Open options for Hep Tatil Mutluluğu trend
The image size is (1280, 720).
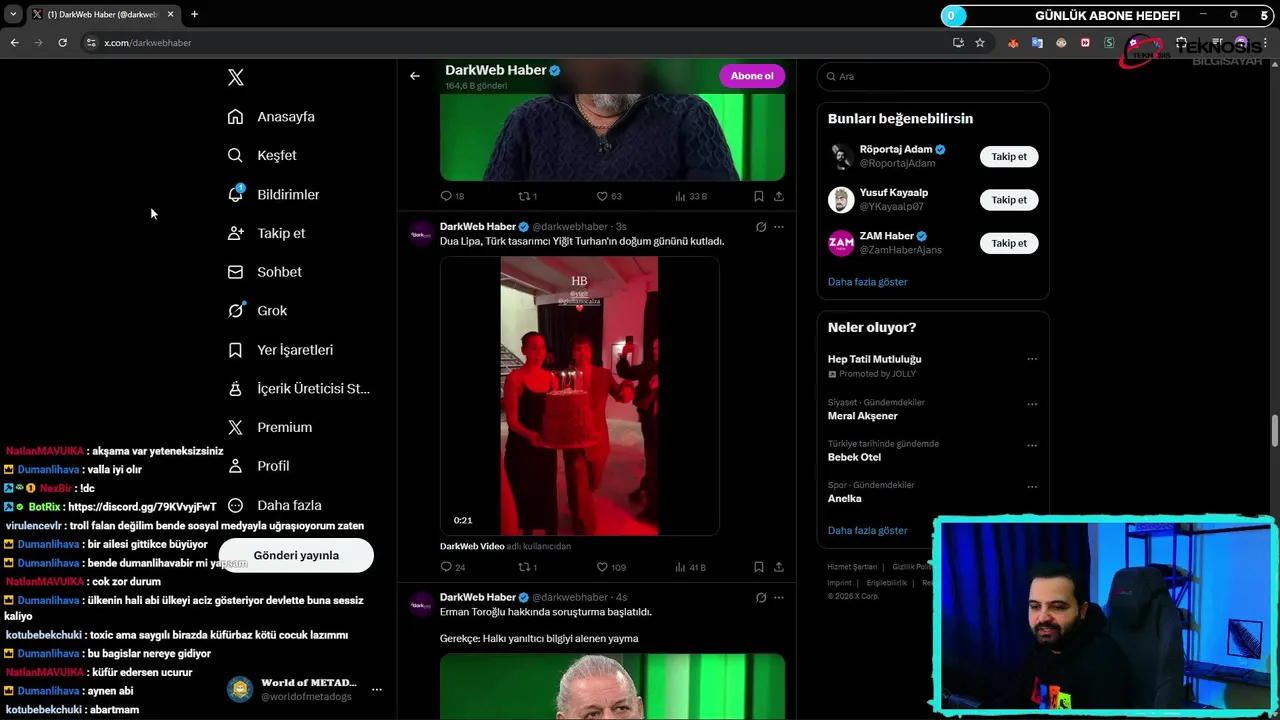pos(1032,360)
